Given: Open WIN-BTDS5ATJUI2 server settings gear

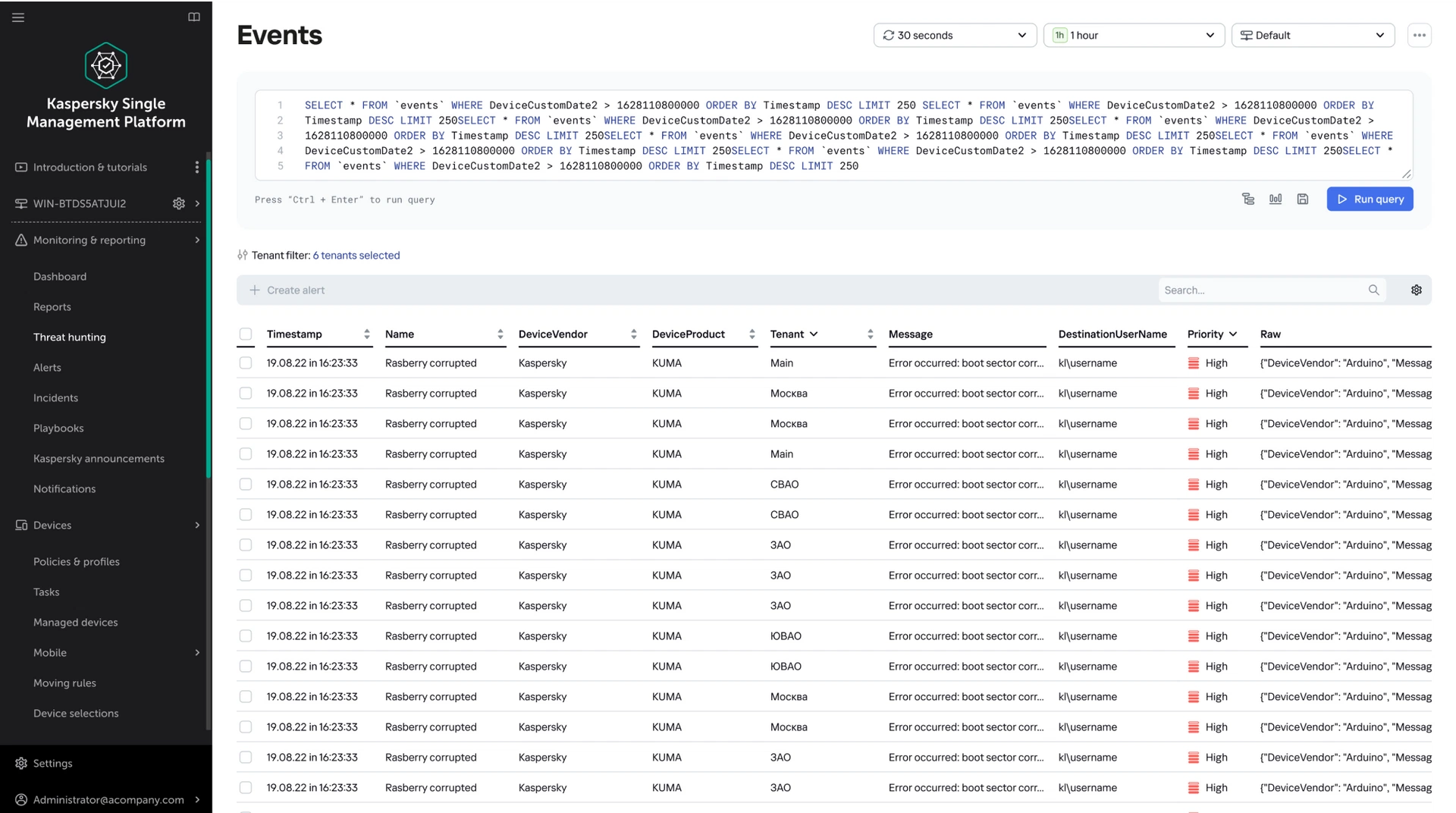Looking at the screenshot, I should [179, 203].
